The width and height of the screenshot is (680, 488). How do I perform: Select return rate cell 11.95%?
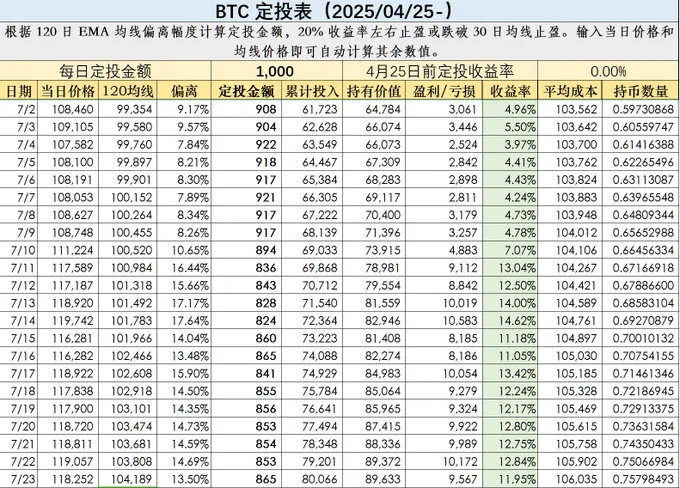click(510, 479)
